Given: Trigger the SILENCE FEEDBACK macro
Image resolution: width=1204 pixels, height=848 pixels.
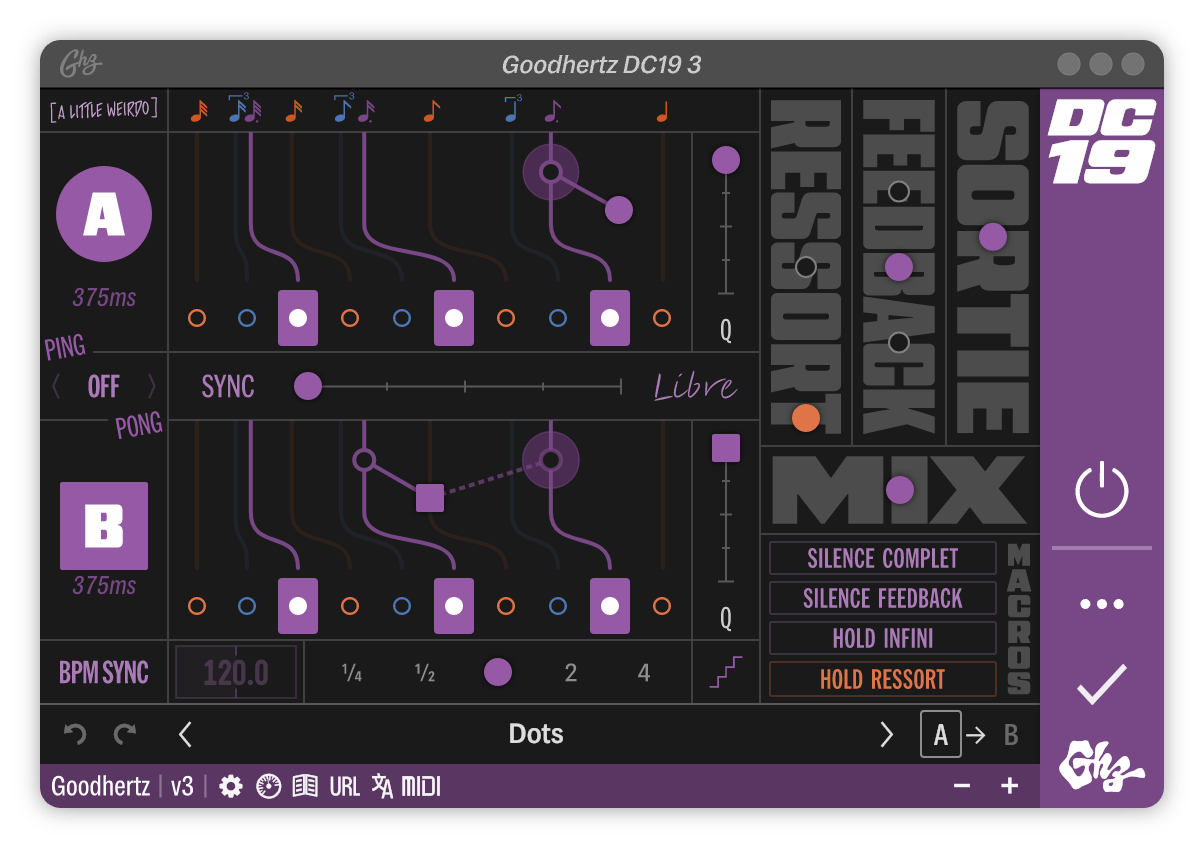Looking at the screenshot, I should coord(881,598).
